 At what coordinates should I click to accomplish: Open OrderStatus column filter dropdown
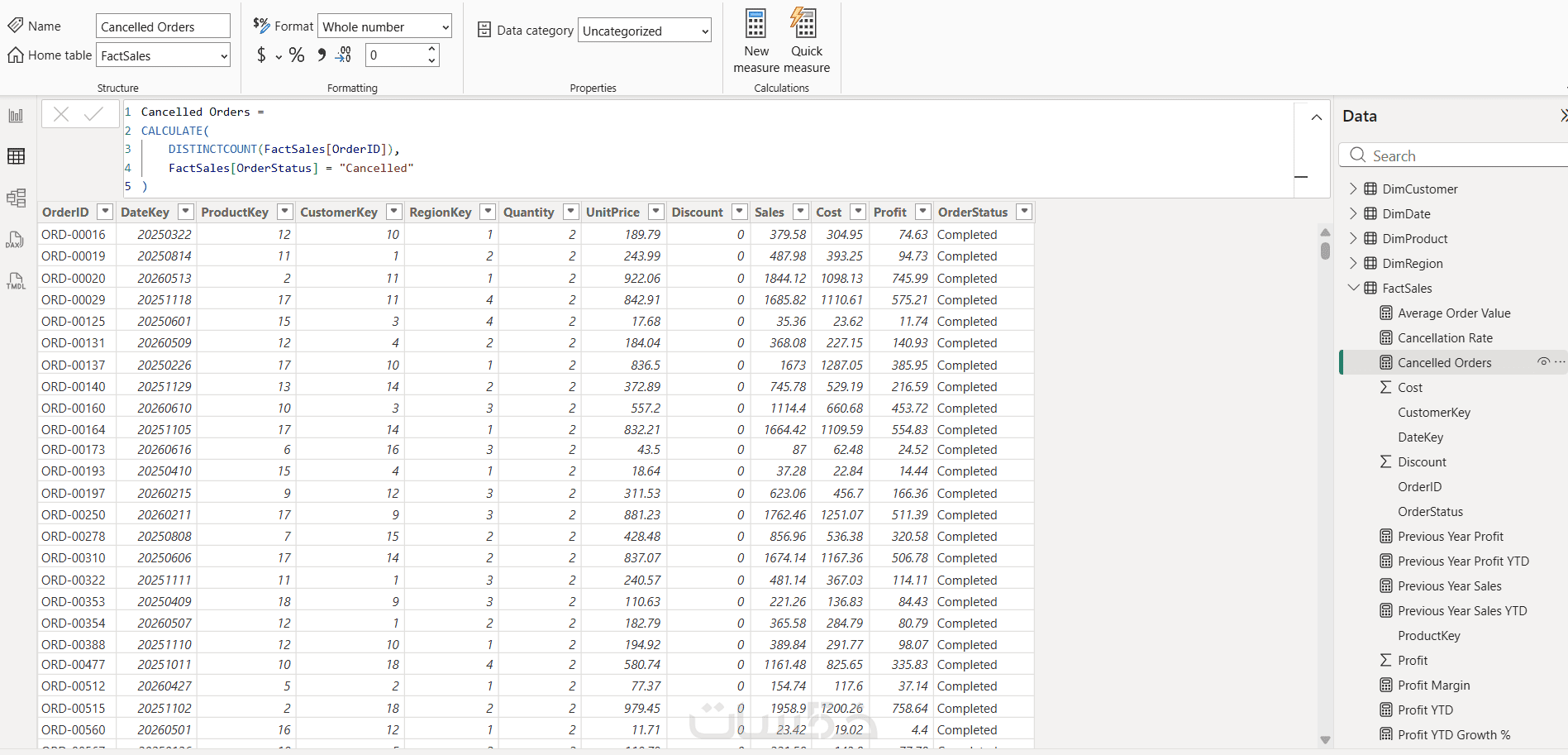[x=1024, y=212]
